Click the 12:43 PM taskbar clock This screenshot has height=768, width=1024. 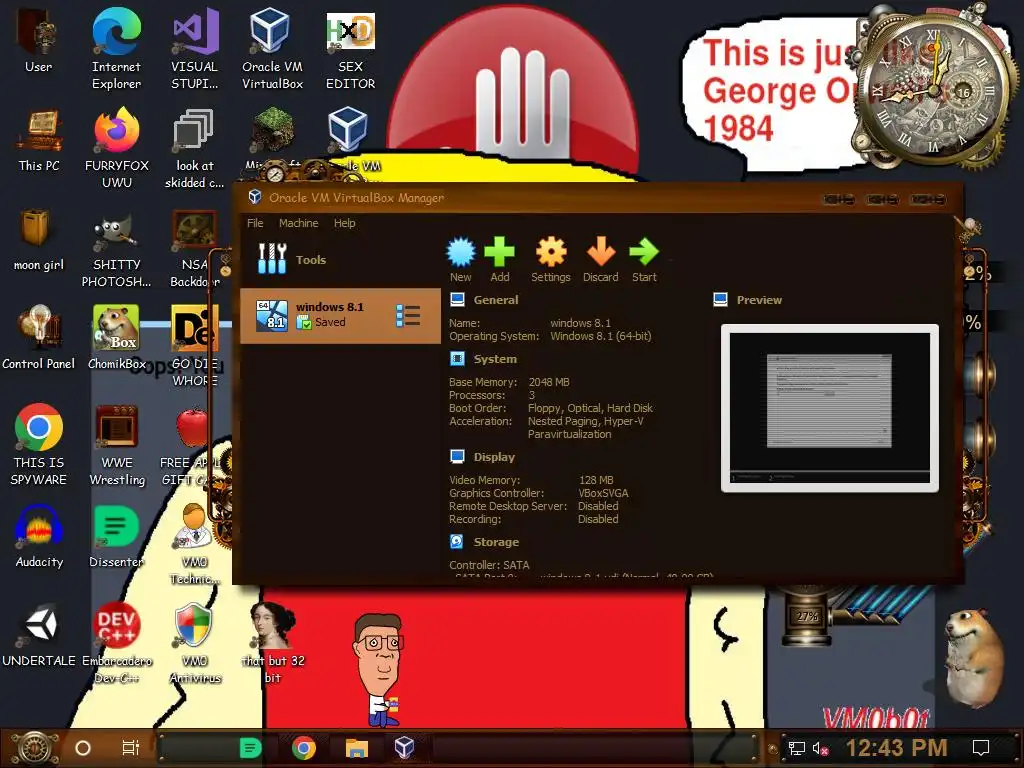pyautogui.click(x=896, y=748)
